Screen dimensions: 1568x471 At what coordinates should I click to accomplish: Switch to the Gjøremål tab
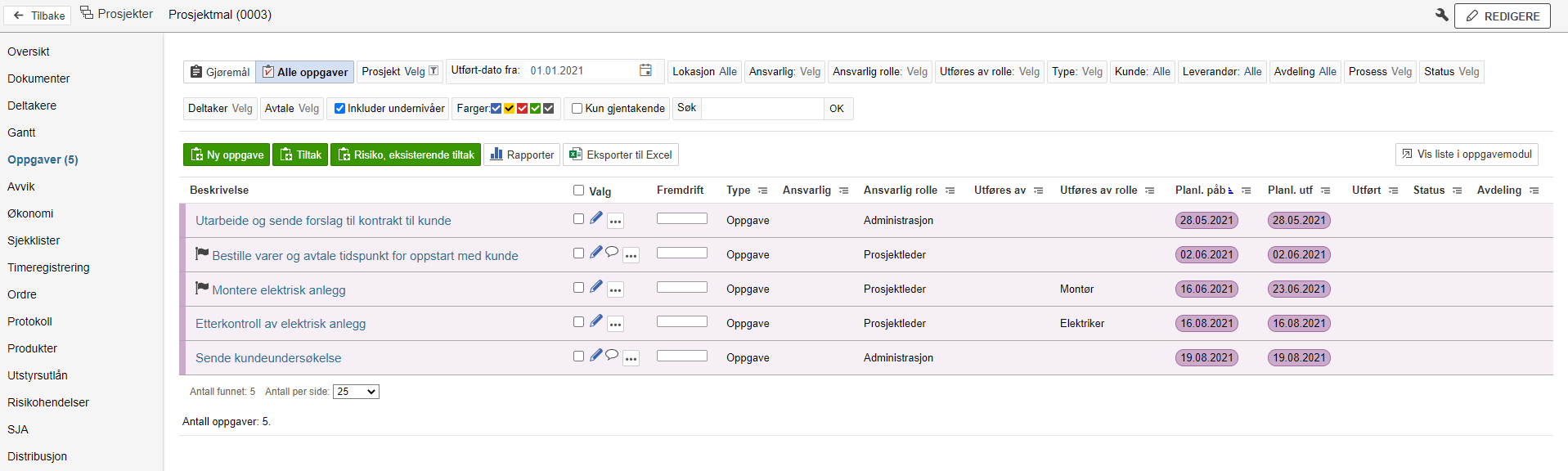click(x=219, y=72)
